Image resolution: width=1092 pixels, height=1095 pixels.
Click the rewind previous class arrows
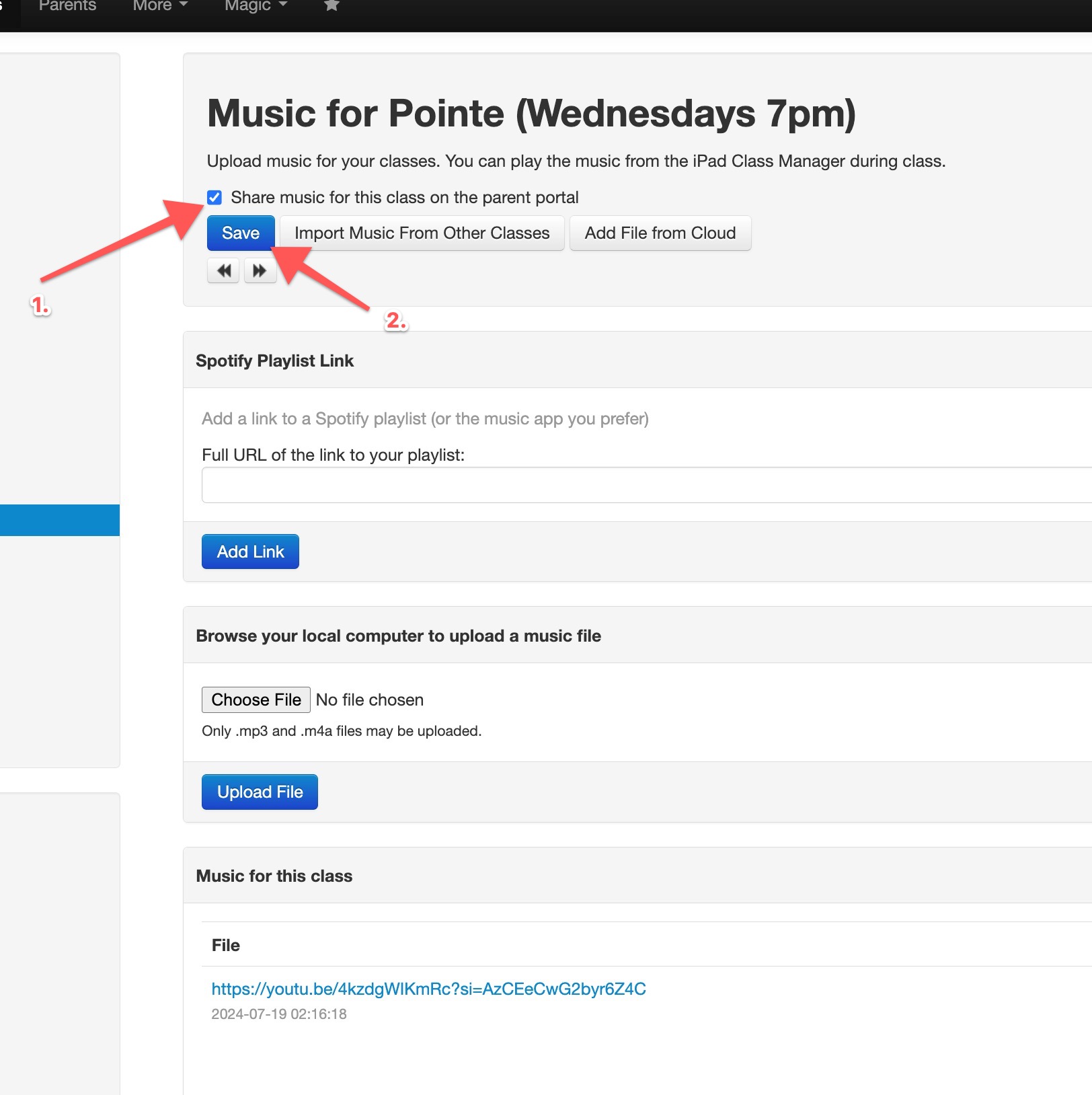tap(223, 270)
